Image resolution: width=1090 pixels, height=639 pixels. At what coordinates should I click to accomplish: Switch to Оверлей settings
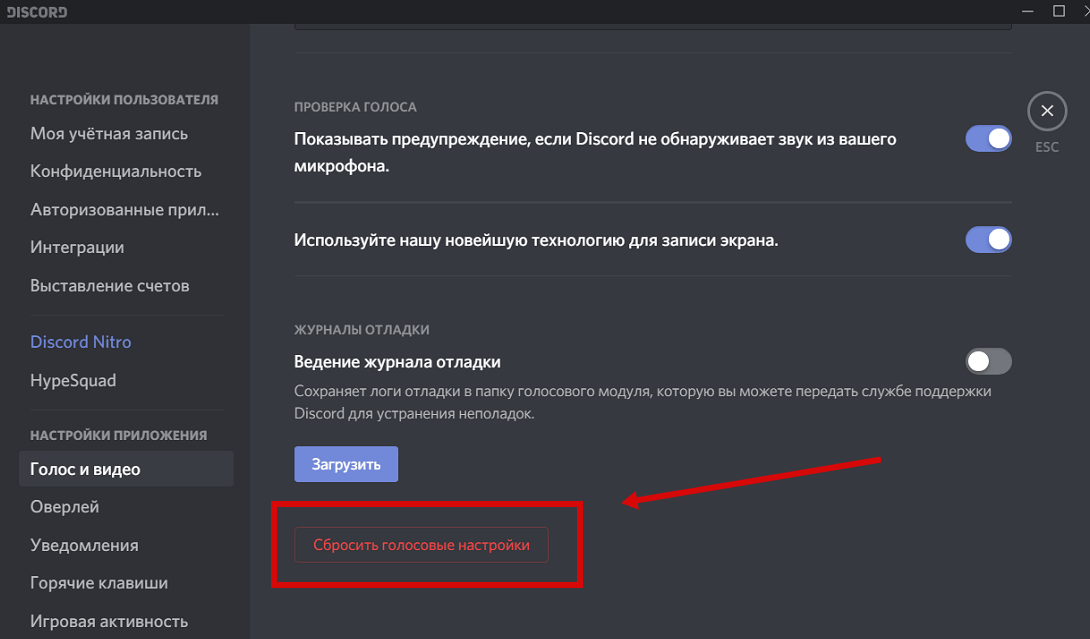[65, 507]
